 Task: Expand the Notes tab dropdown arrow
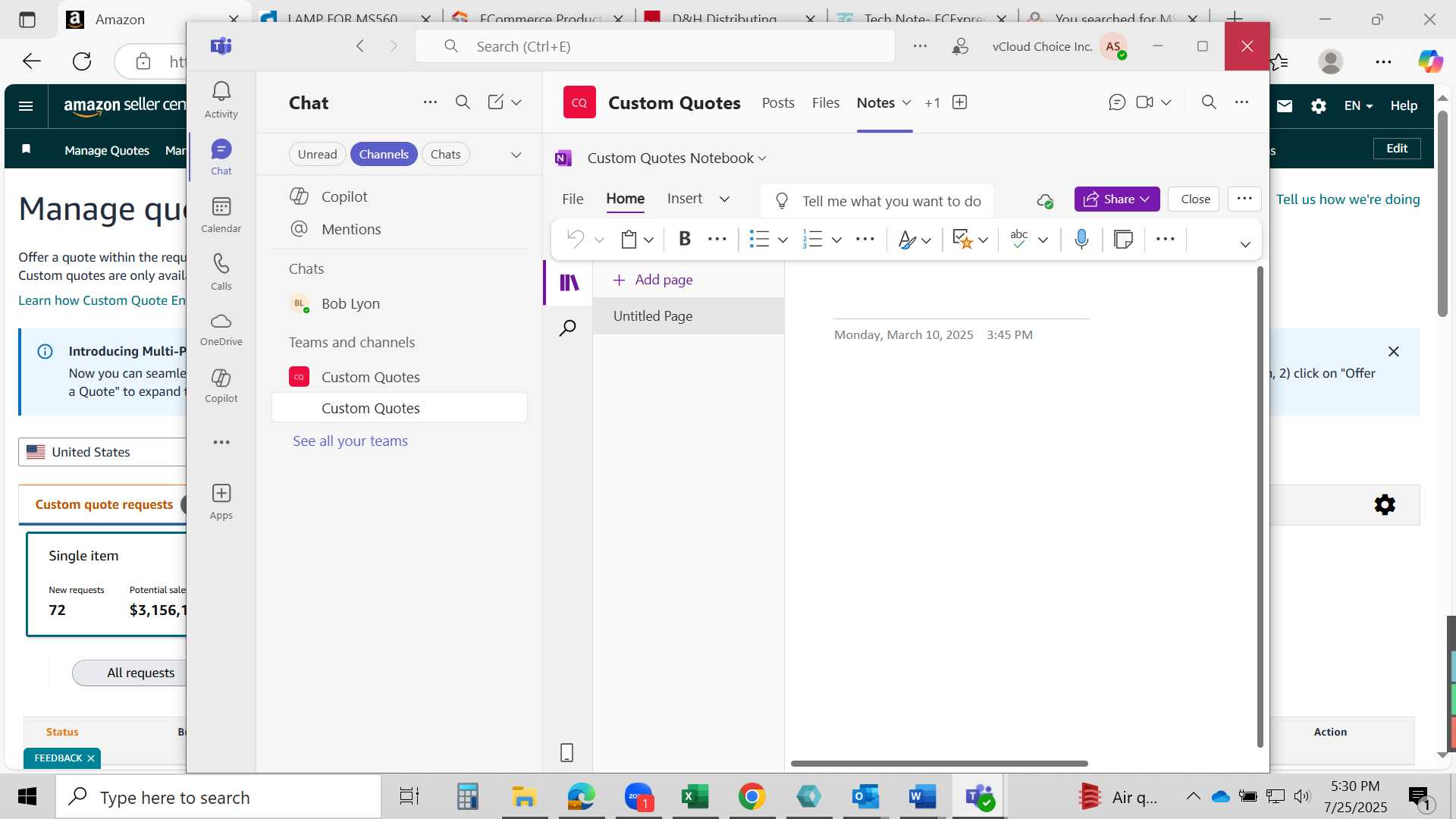(x=906, y=102)
